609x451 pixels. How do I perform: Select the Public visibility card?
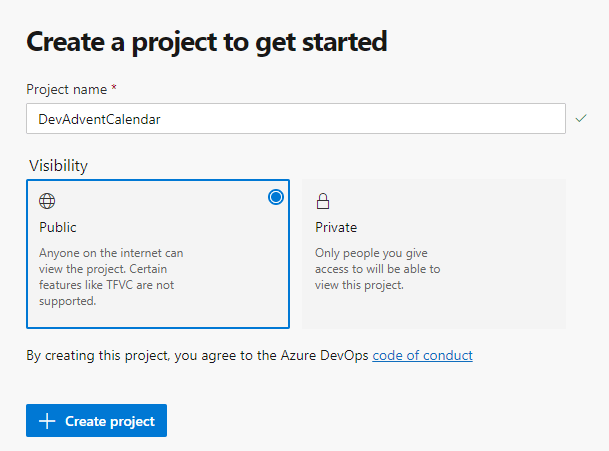158,254
